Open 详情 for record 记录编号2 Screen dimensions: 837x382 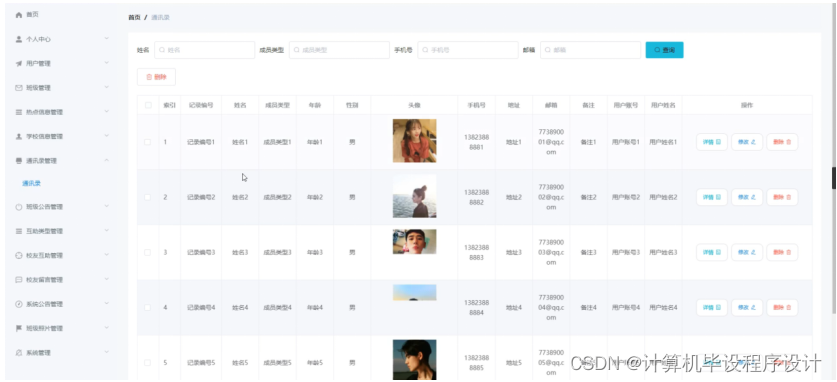[712, 197]
